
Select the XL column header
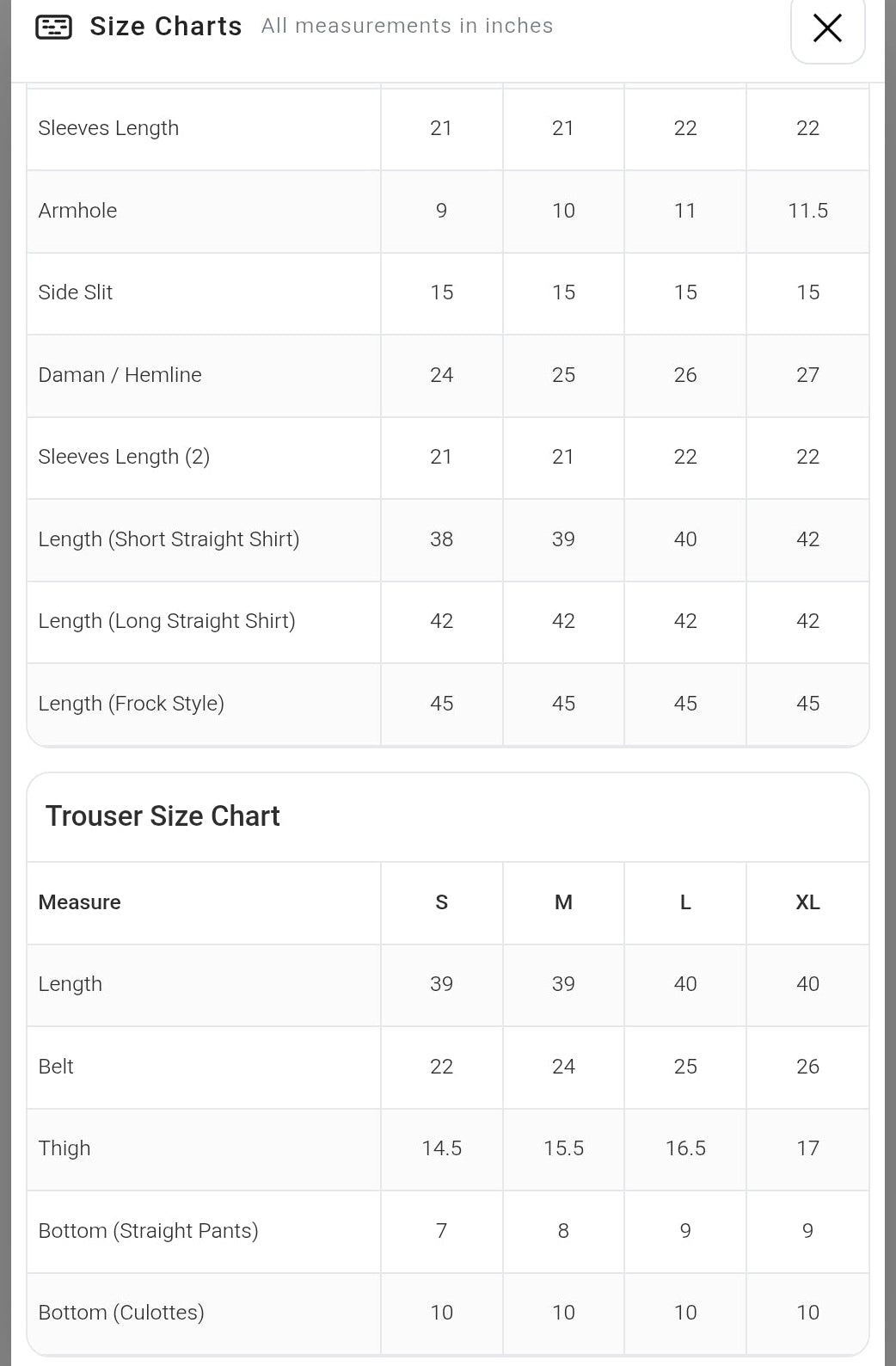[x=807, y=902]
